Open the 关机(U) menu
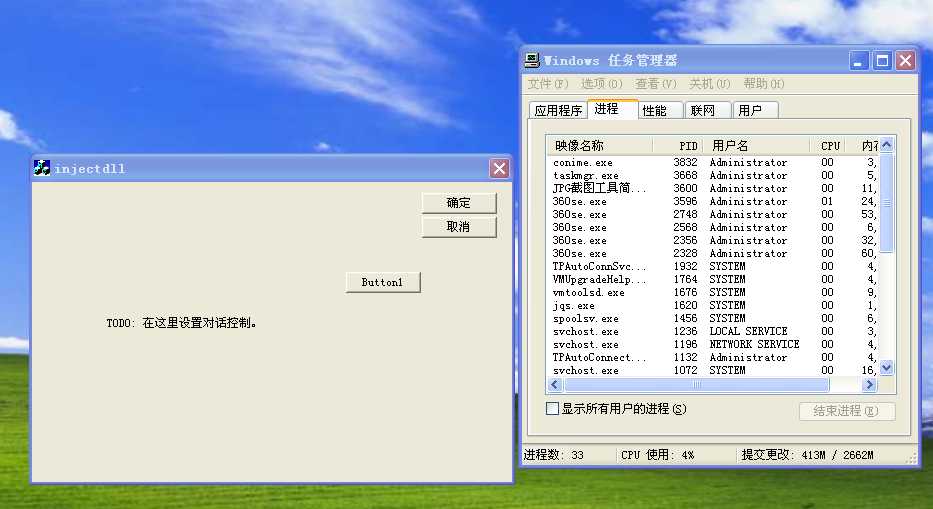The width and height of the screenshot is (933, 509). pos(709,84)
